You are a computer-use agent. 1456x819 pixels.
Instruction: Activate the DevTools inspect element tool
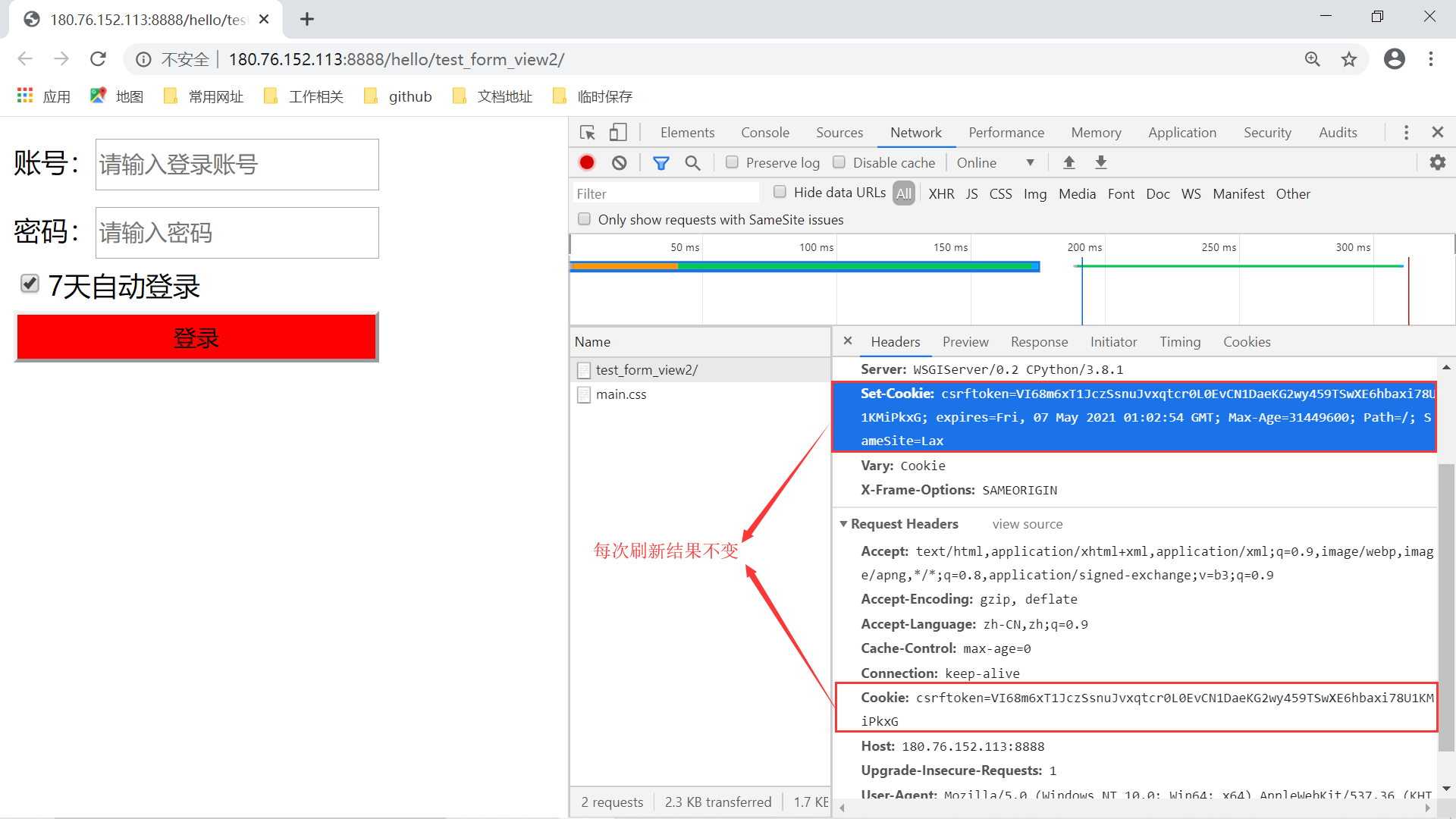point(588,133)
